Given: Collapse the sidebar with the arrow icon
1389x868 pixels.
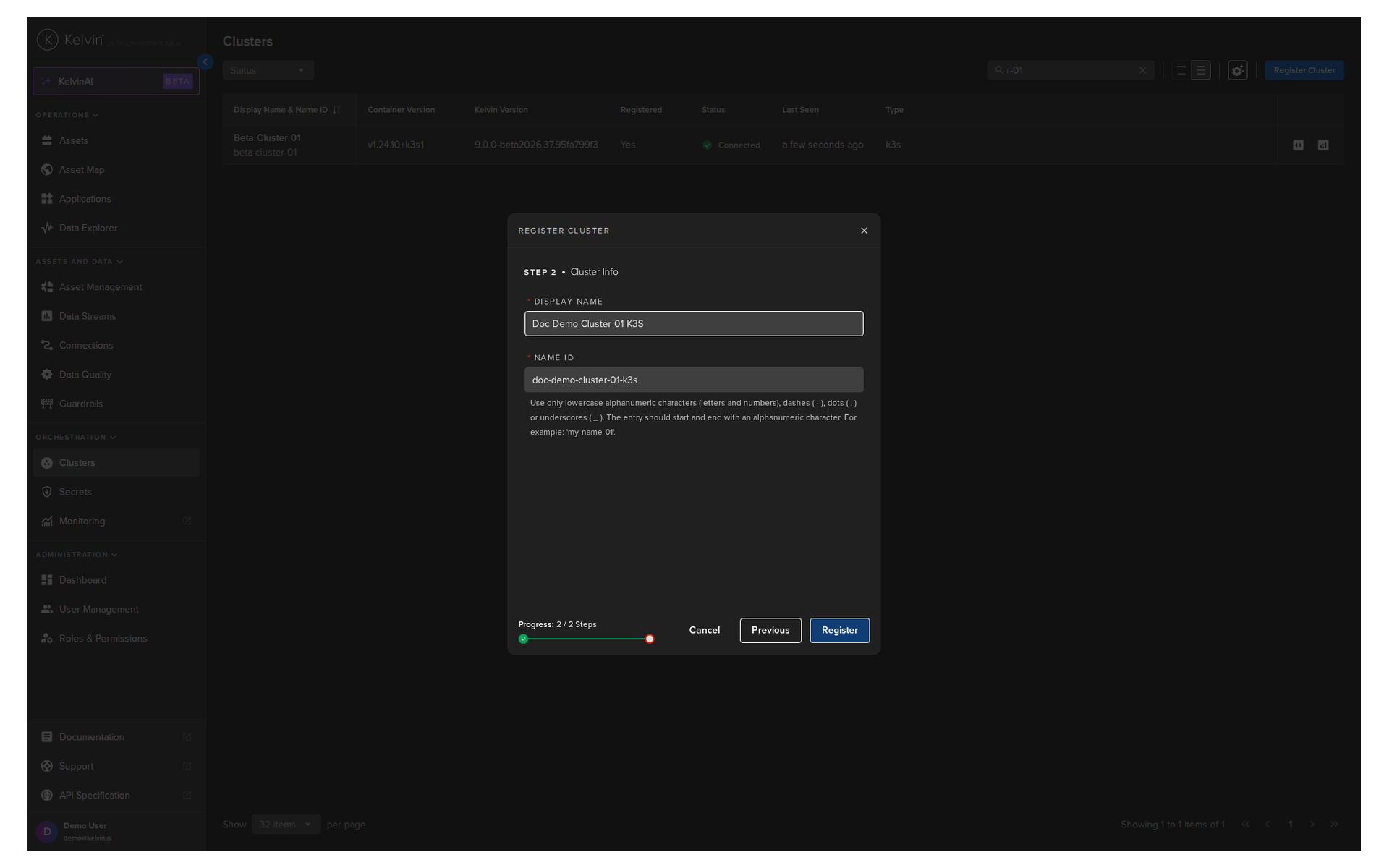Looking at the screenshot, I should point(205,62).
